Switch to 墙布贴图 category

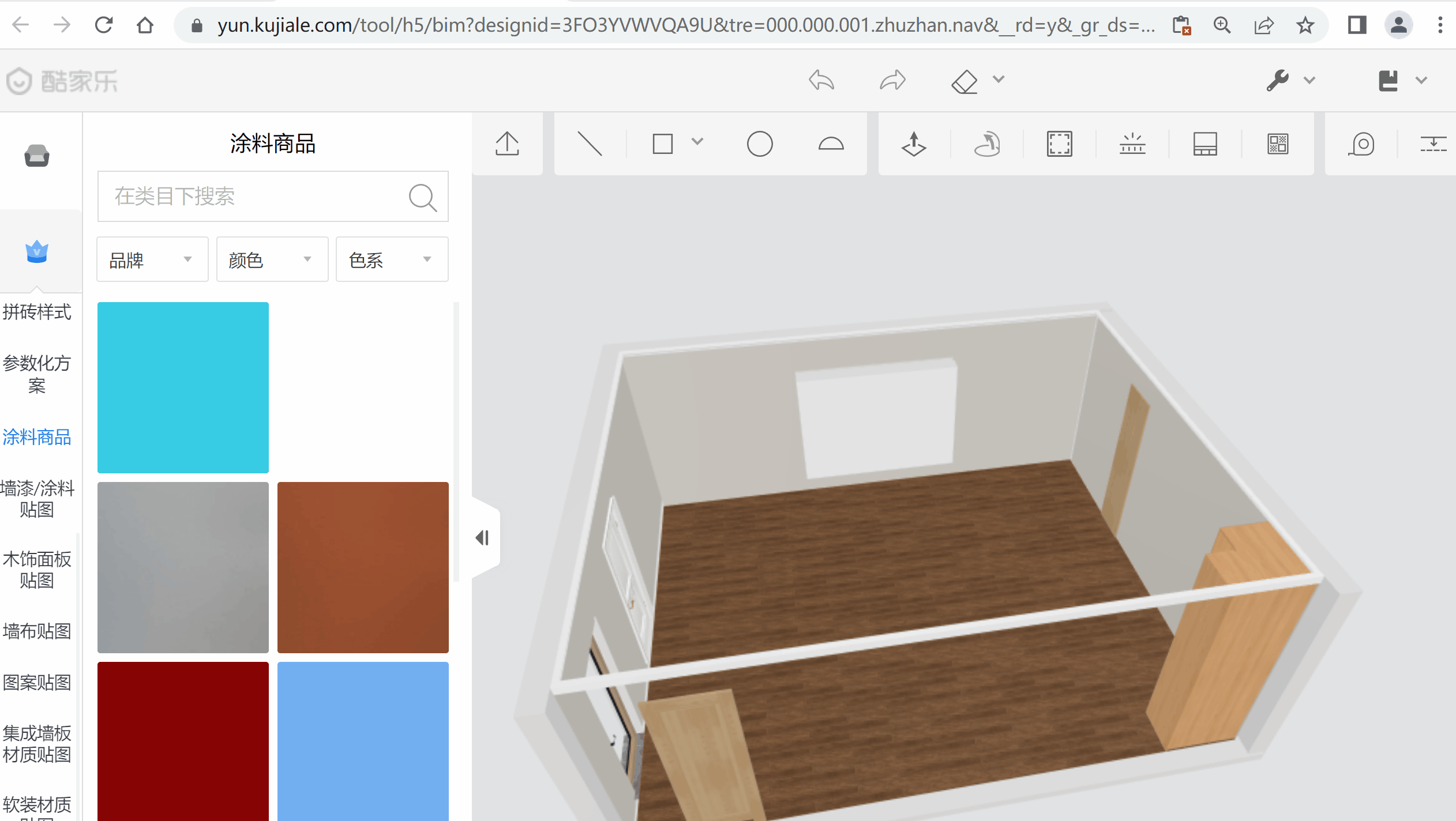[37, 631]
